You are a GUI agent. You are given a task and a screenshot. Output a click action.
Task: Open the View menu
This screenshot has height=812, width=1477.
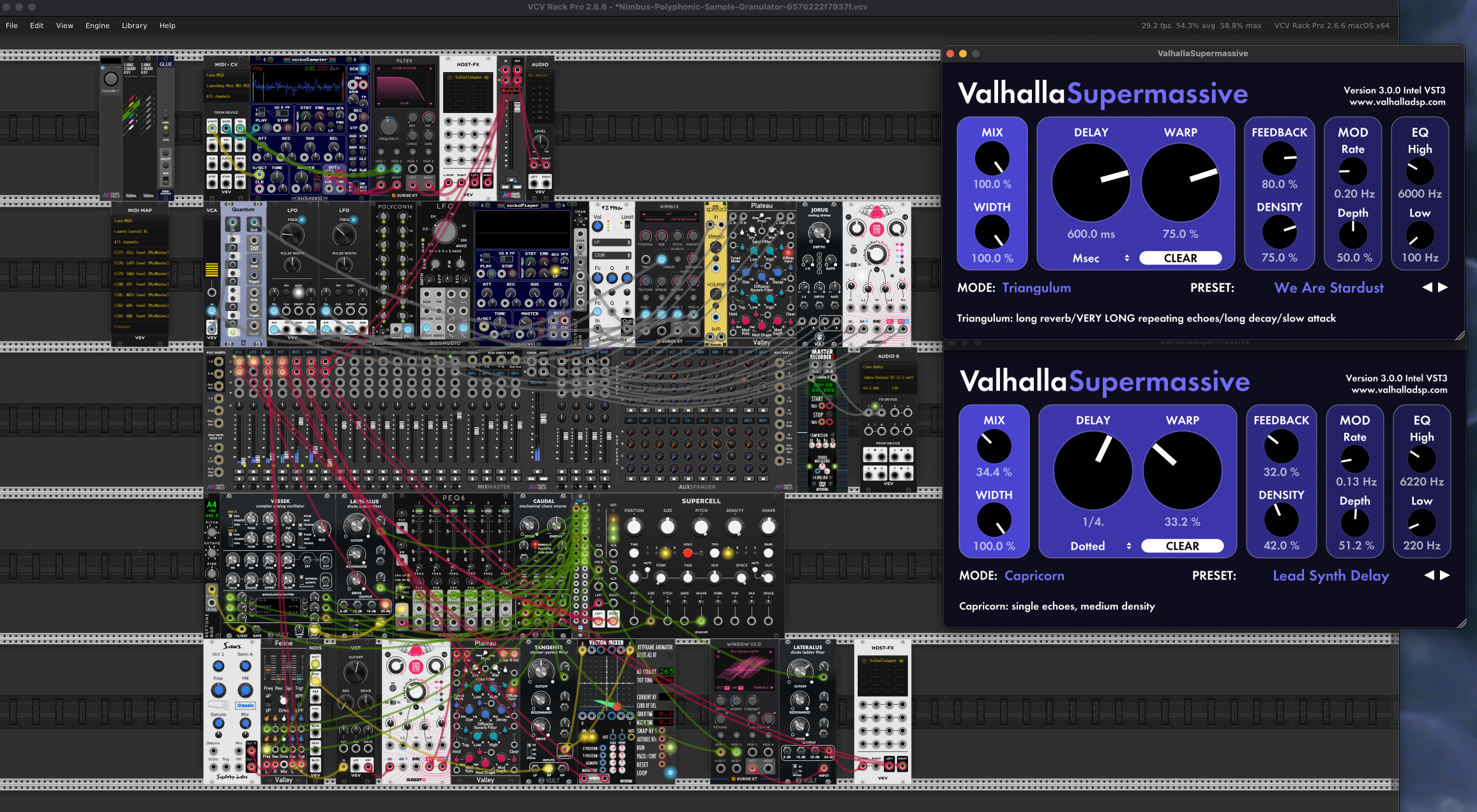pyautogui.click(x=64, y=26)
